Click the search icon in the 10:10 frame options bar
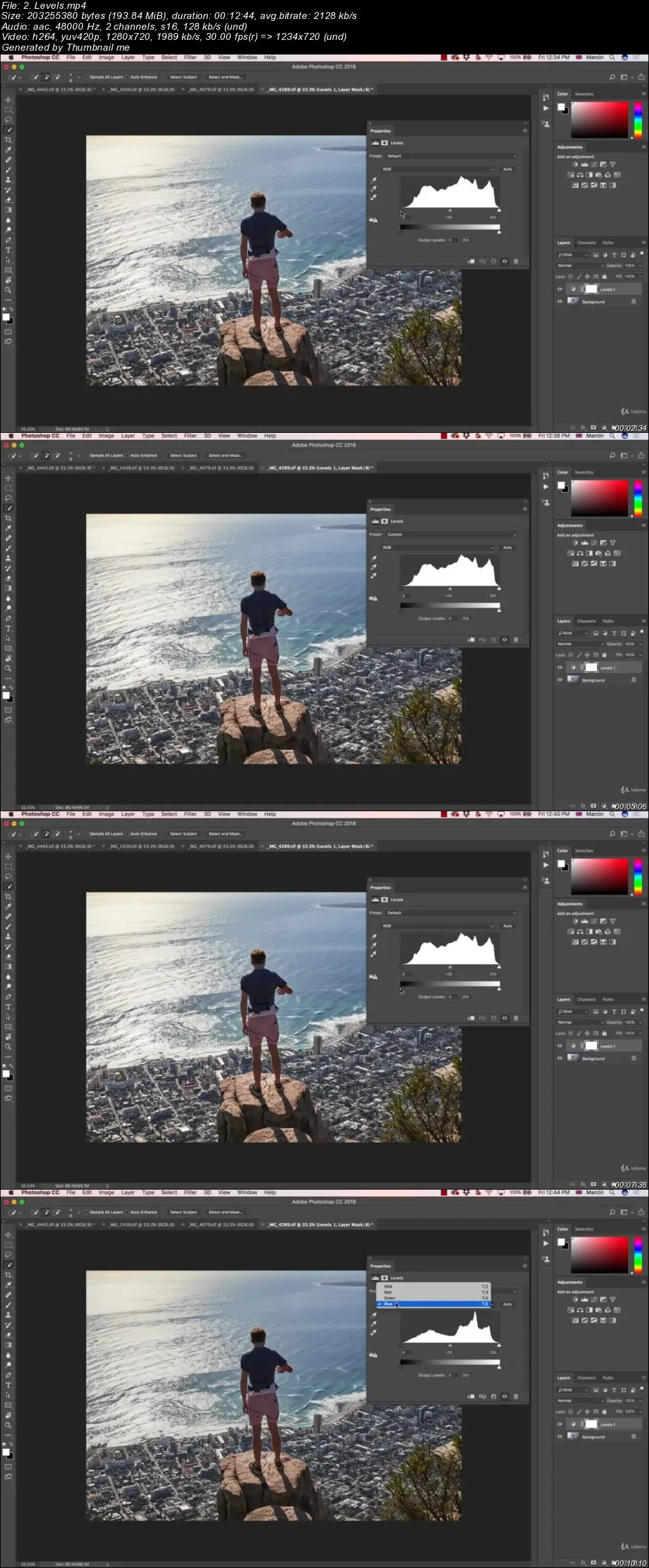This screenshot has width=649, height=1568. (612, 1212)
